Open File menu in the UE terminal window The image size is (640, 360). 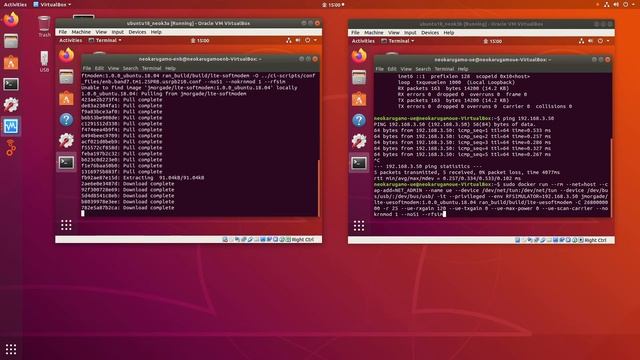[x=380, y=69]
